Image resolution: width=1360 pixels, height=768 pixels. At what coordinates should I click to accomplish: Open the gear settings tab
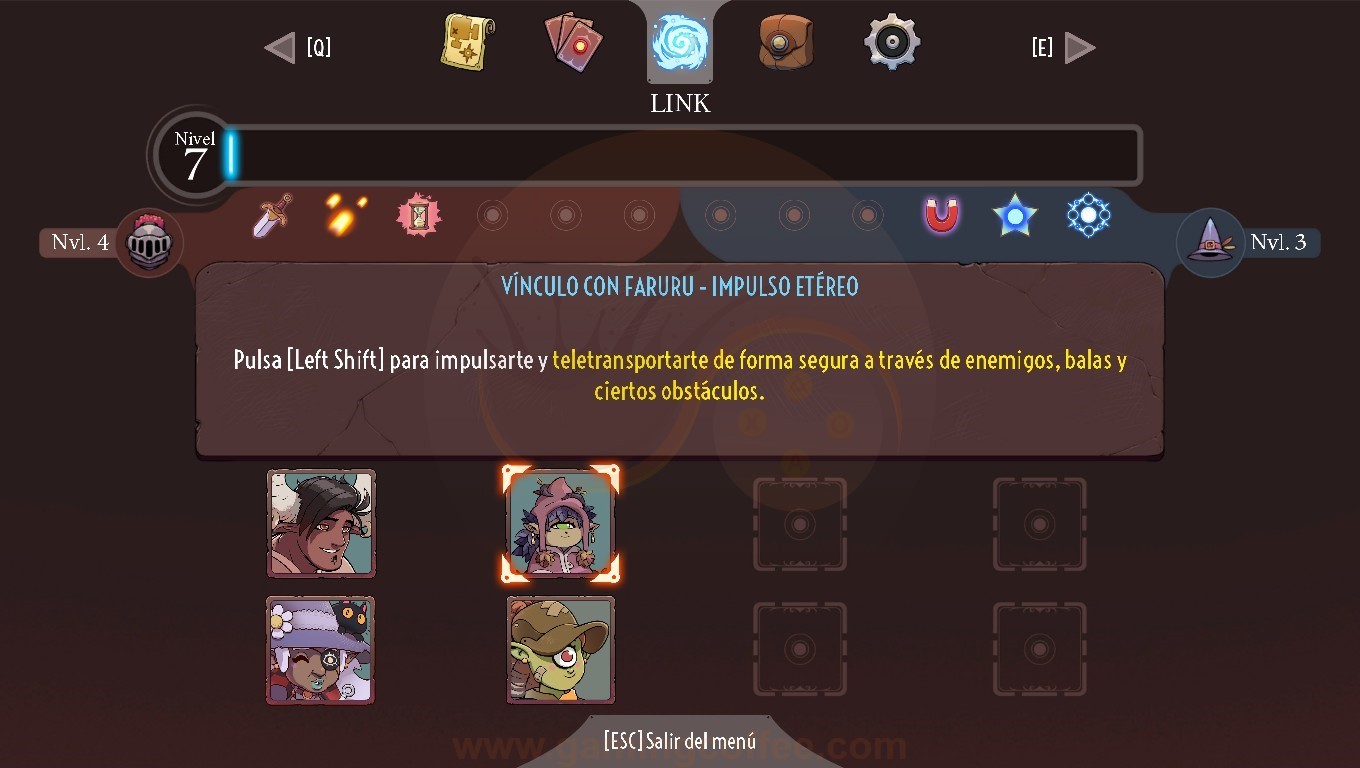pos(892,41)
